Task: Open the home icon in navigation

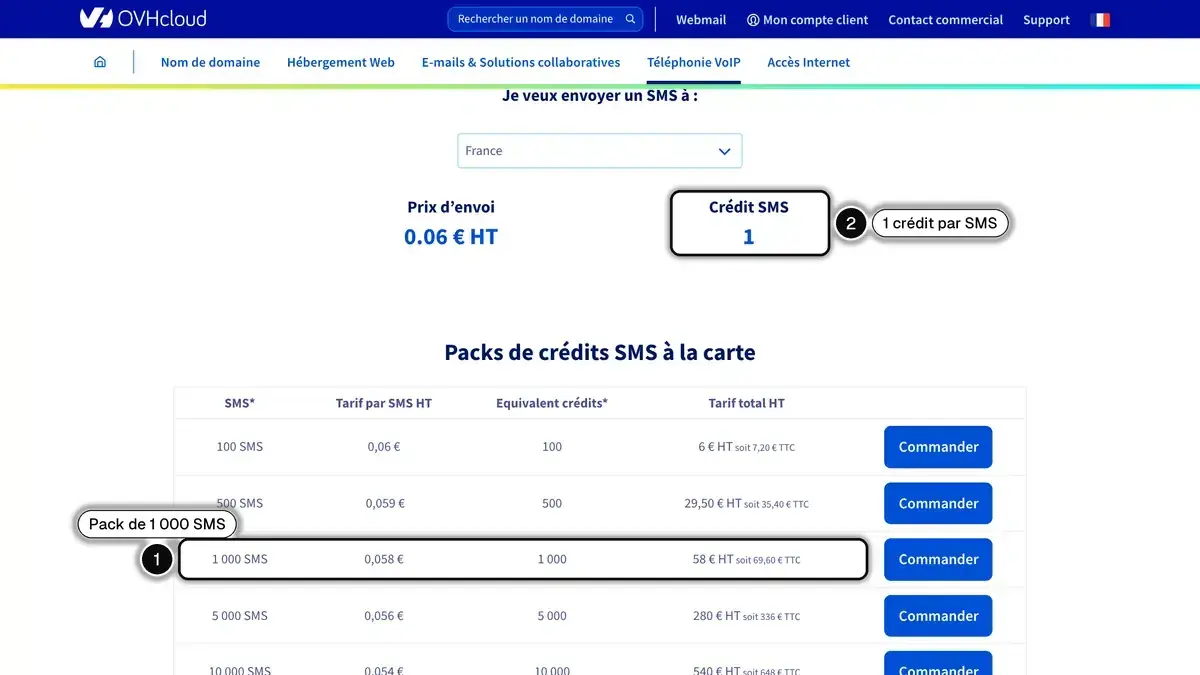Action: pos(100,62)
